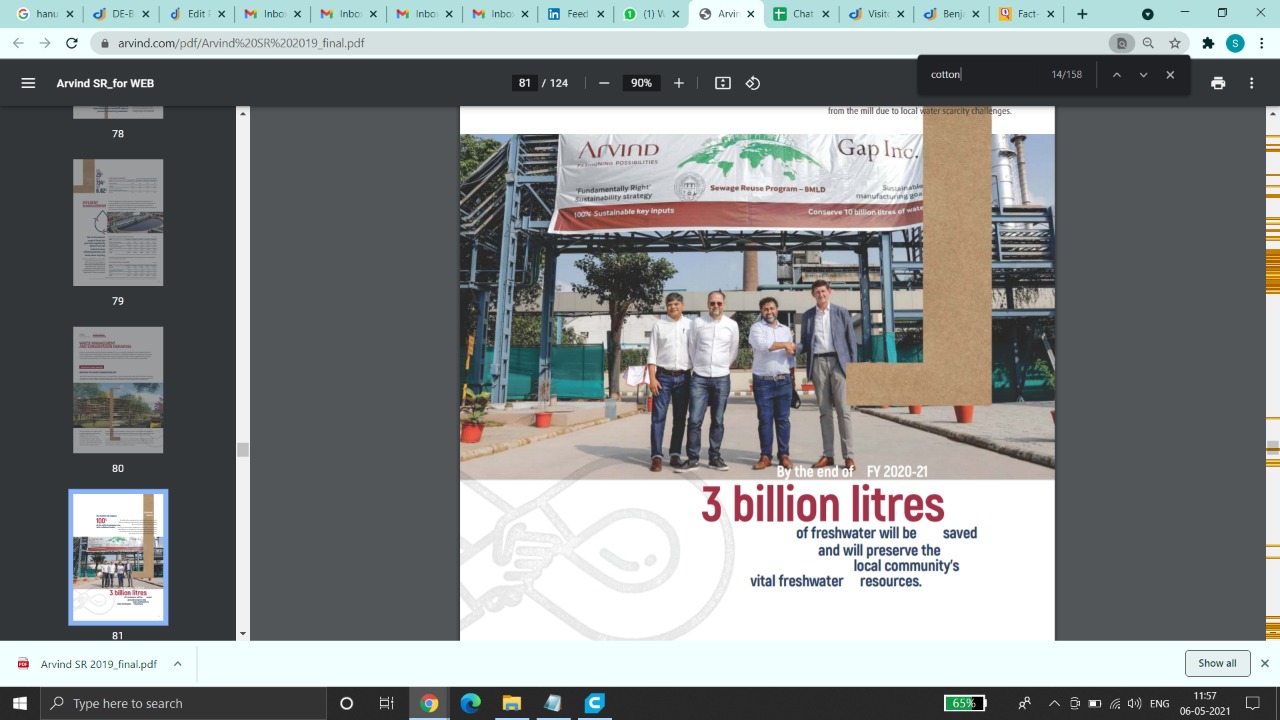1280x720 pixels.
Task: Open tab search dropdown arrow
Action: point(1147,14)
